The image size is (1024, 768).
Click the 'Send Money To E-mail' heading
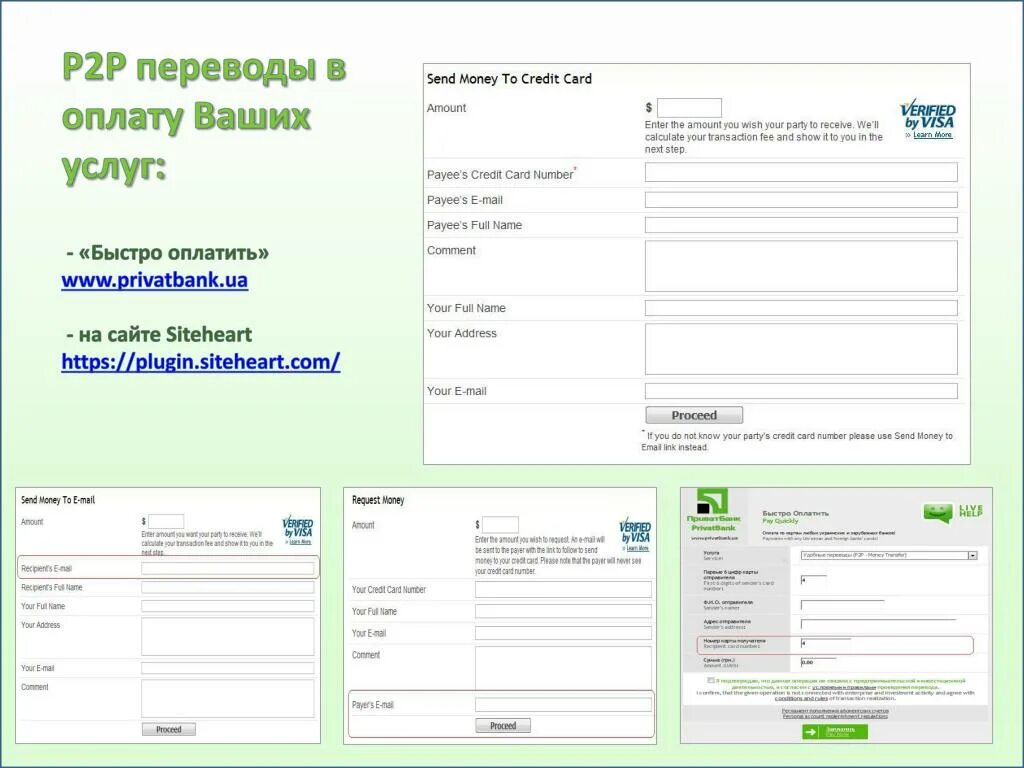tap(58, 500)
